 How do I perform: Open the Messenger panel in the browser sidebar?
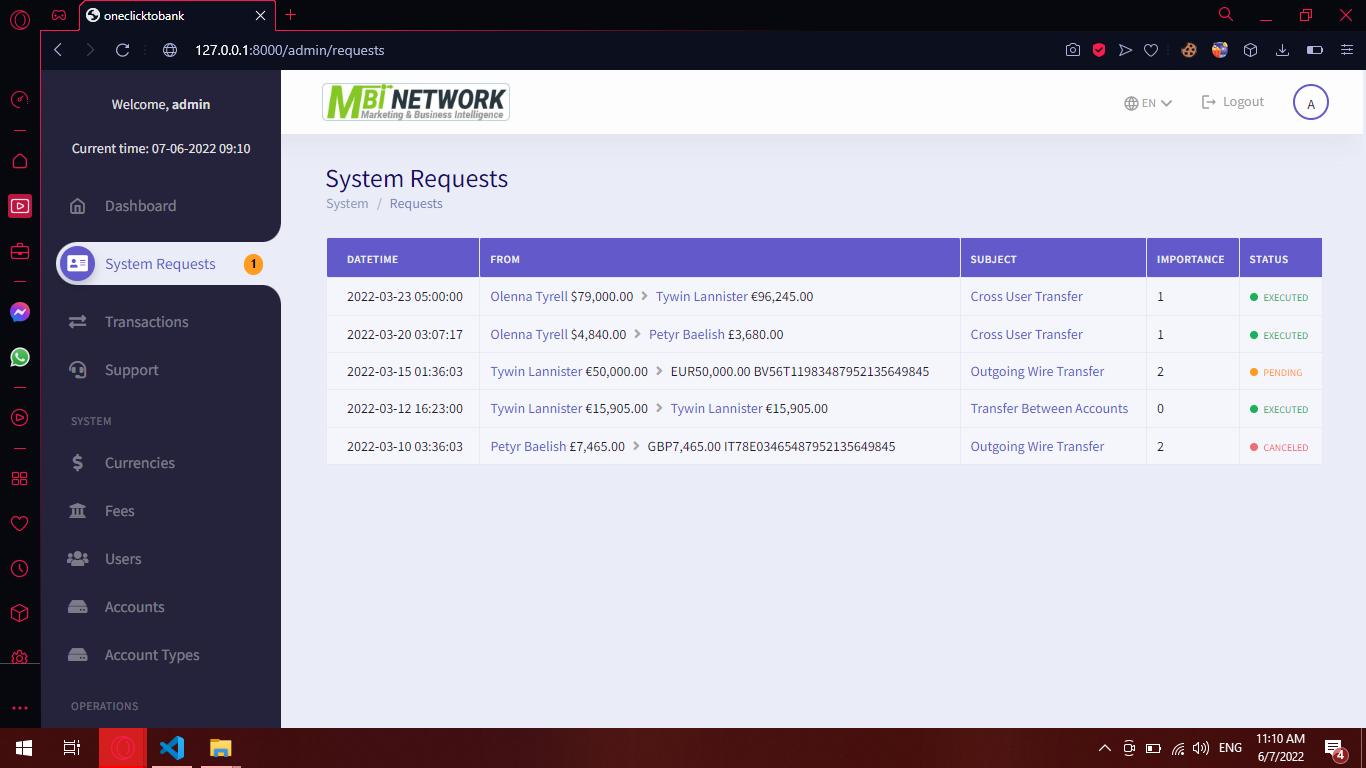20,312
